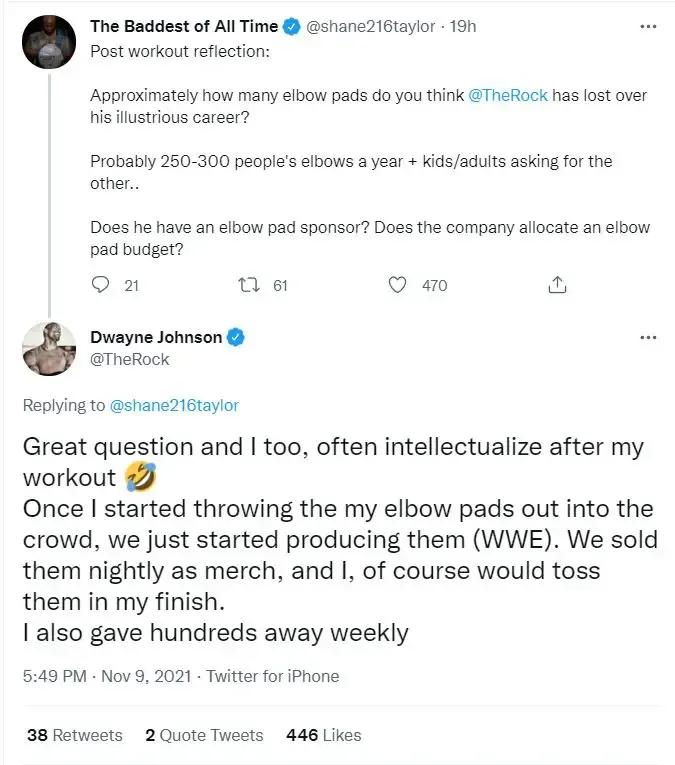Click the 19h timestamp on first tweet

464,27
